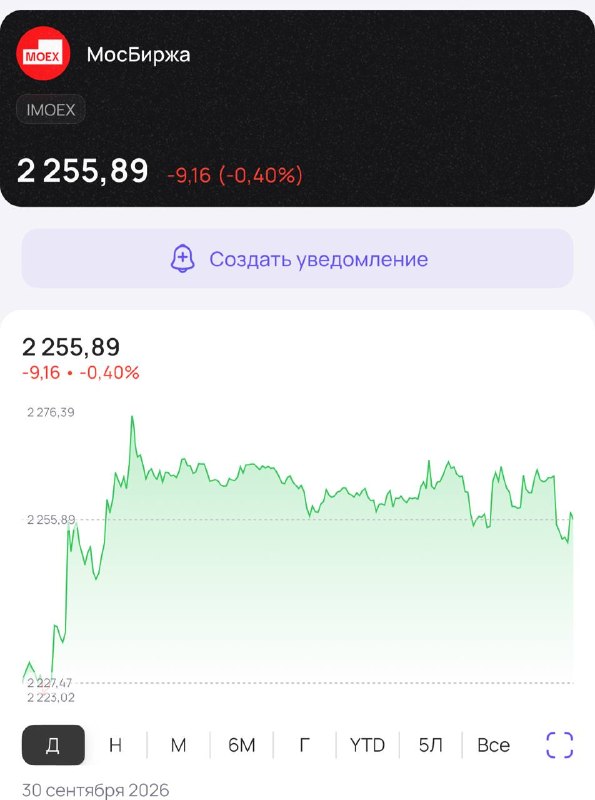
Task: Tap the 30 сентября 2026 date label
Action: tap(95, 790)
